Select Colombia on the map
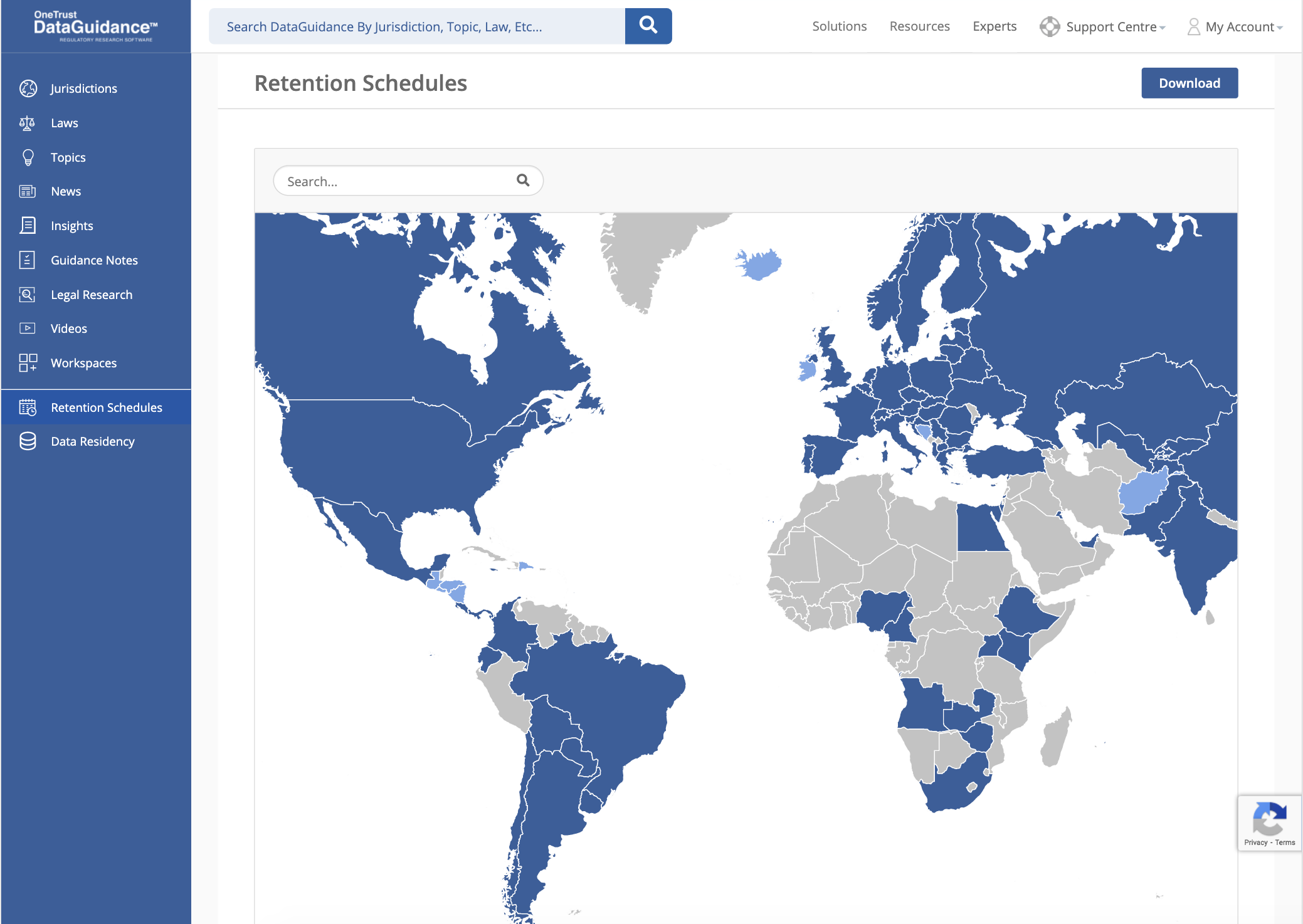 pos(515,630)
